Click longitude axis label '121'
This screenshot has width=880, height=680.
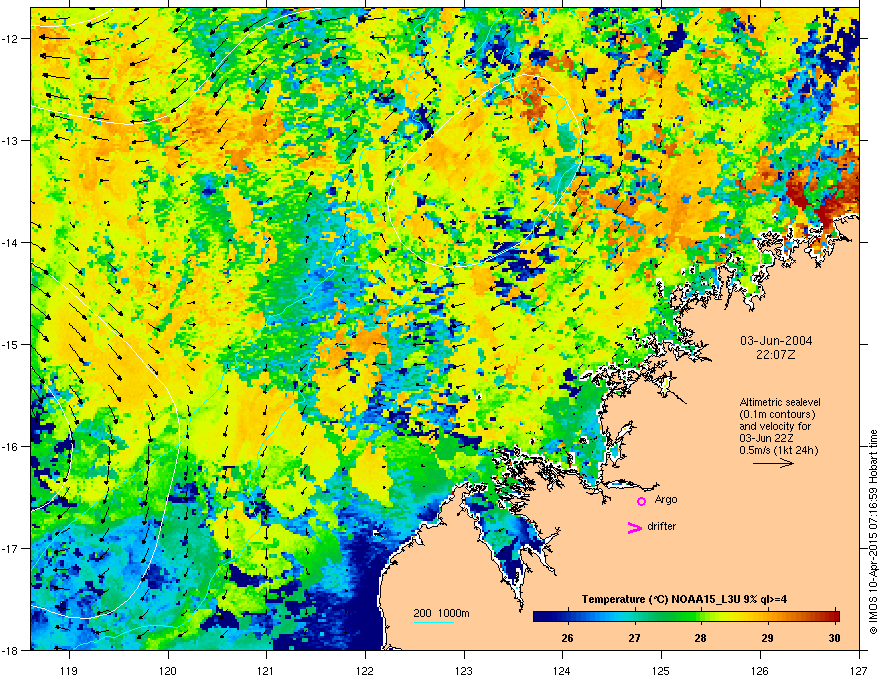tap(266, 670)
